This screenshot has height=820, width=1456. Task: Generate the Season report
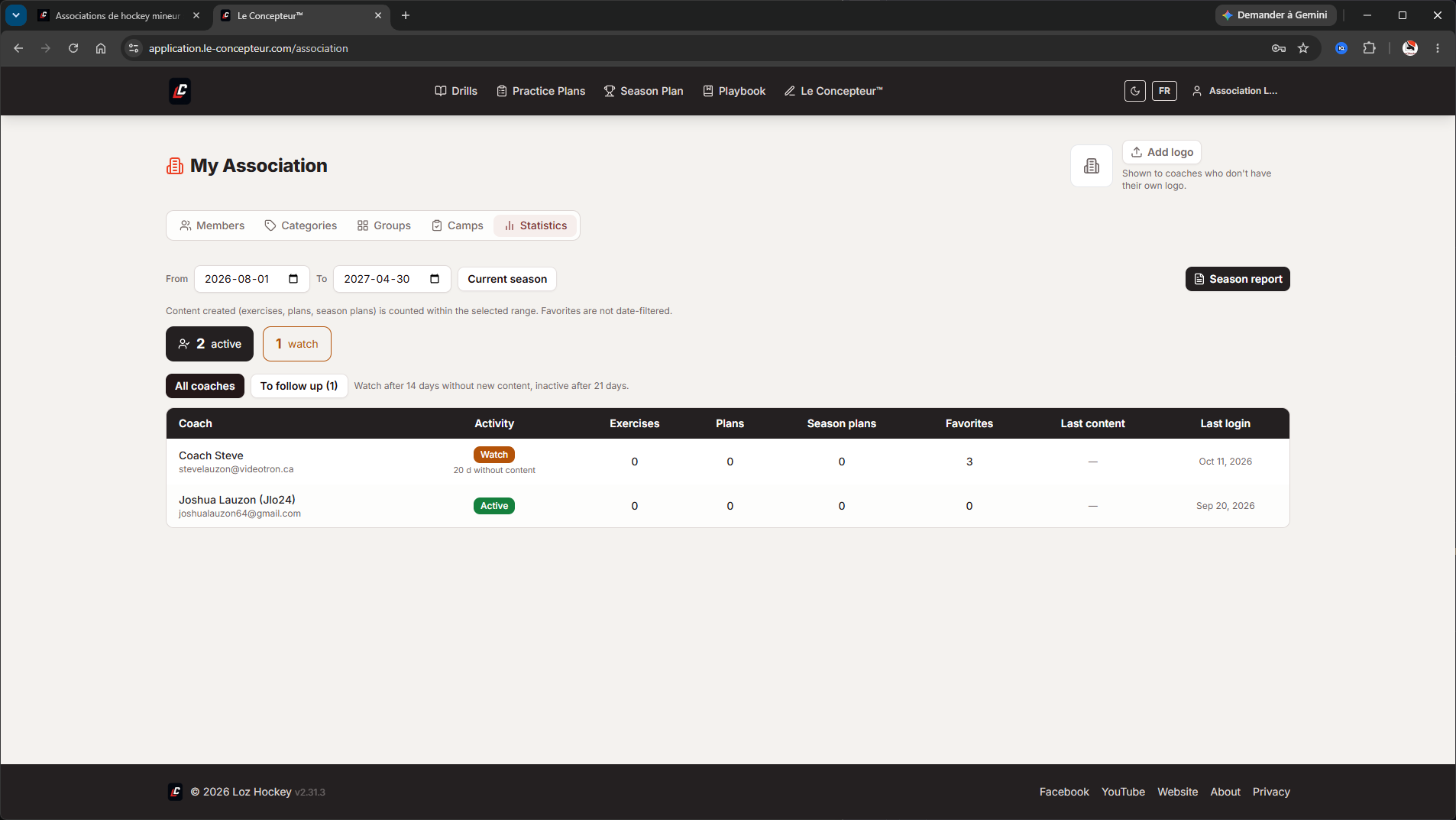[x=1238, y=279]
